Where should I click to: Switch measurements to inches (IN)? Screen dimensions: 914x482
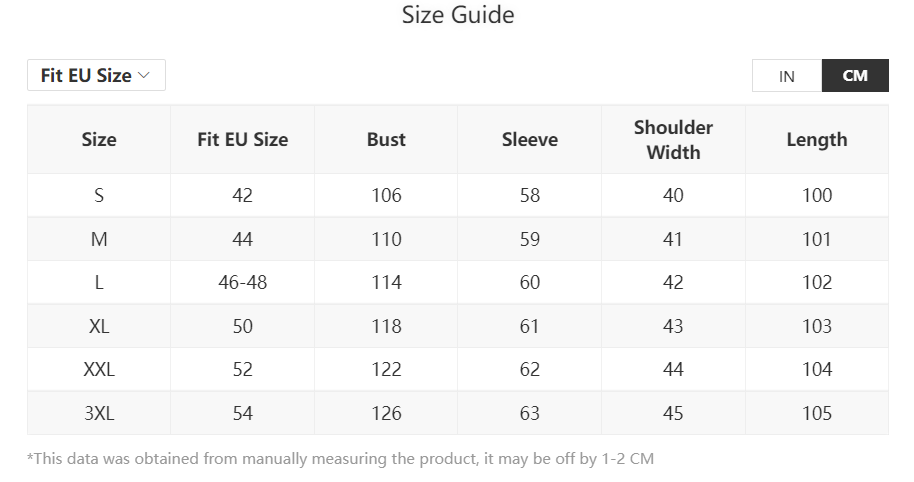(787, 76)
